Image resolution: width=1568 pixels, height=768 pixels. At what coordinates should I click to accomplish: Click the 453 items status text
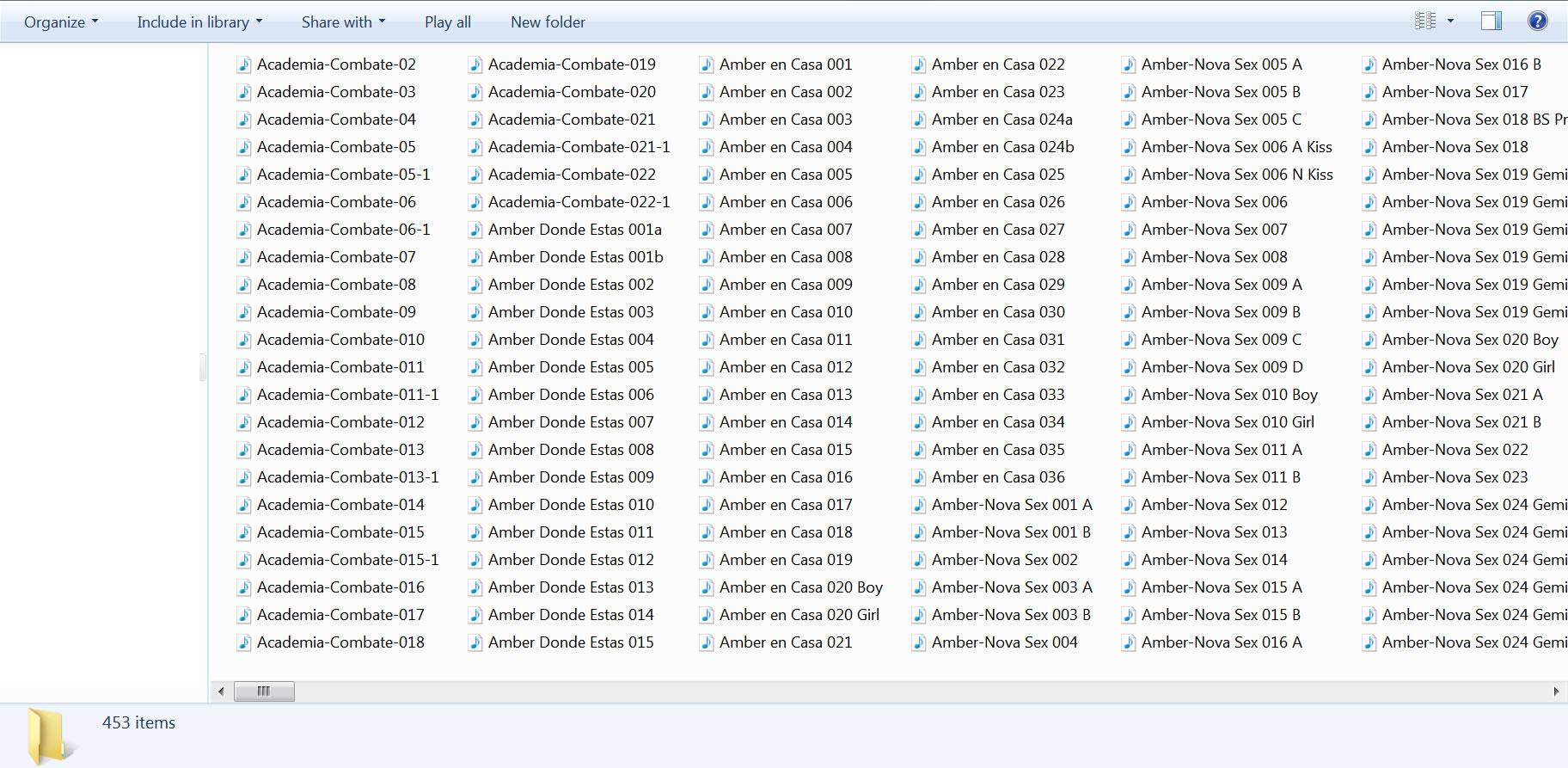(138, 723)
